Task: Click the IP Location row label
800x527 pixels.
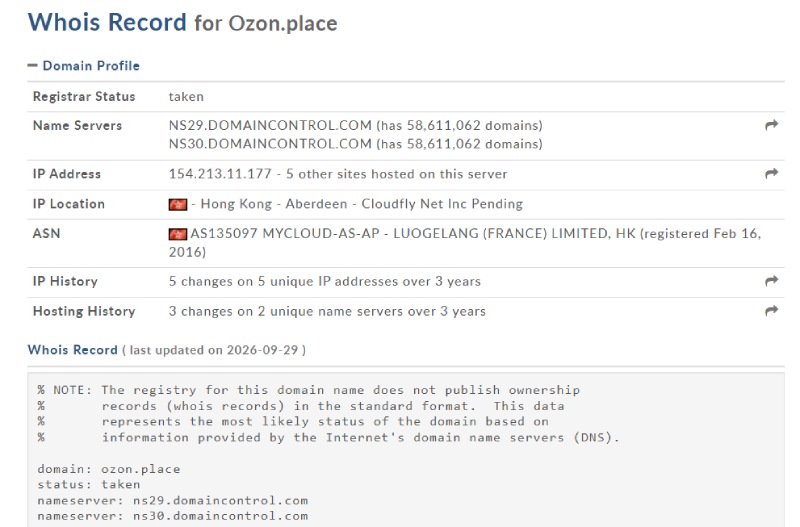Action: [x=69, y=204]
